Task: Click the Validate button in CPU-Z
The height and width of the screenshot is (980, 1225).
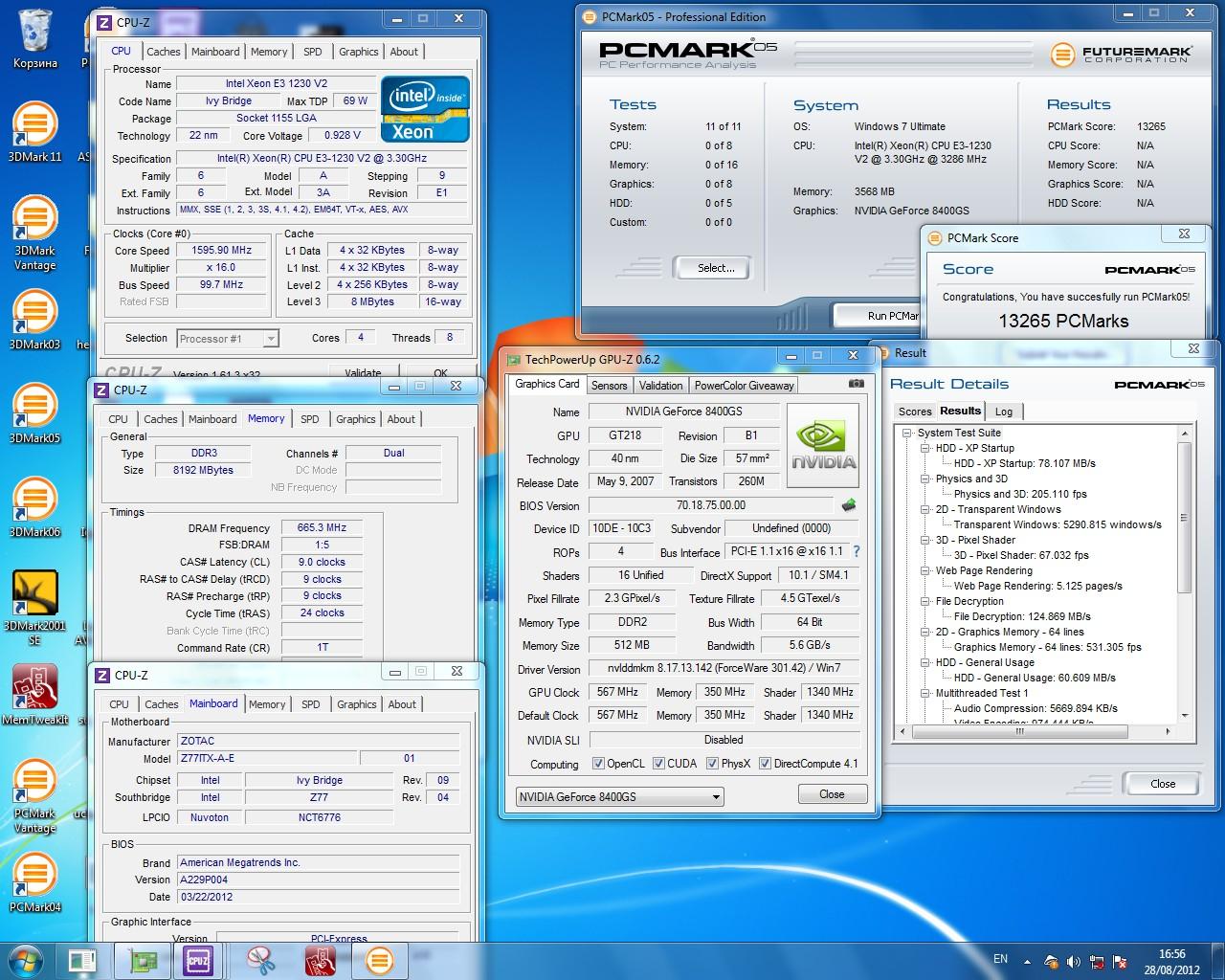Action: tap(363, 373)
